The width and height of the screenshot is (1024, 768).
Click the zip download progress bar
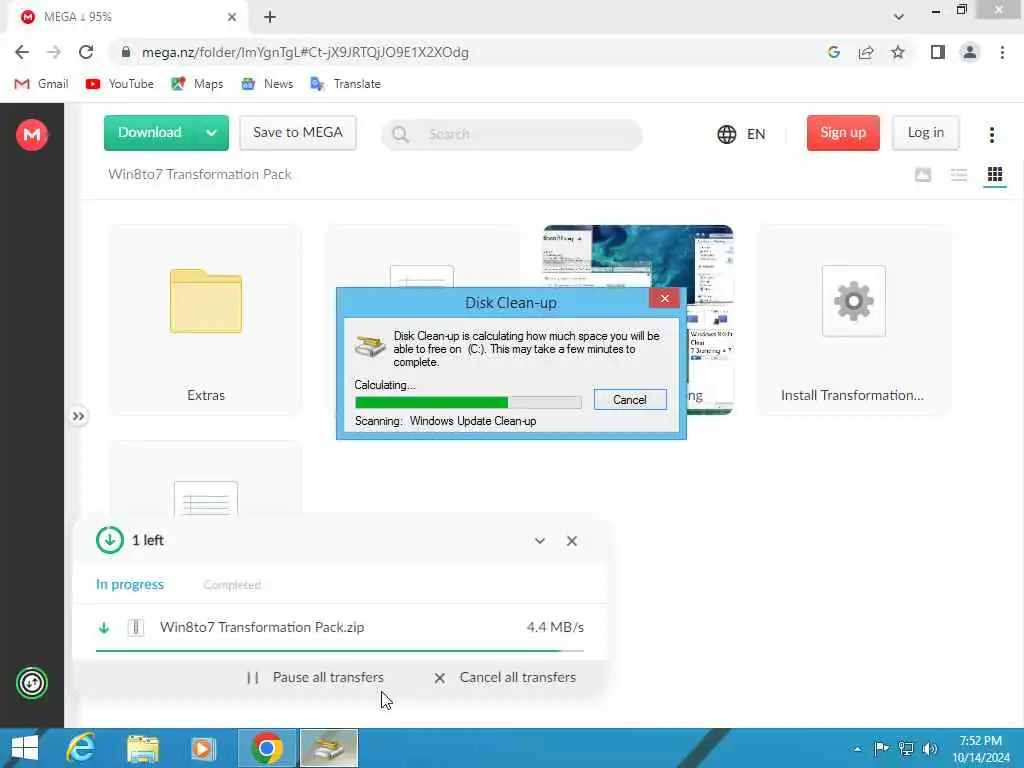[x=340, y=651]
